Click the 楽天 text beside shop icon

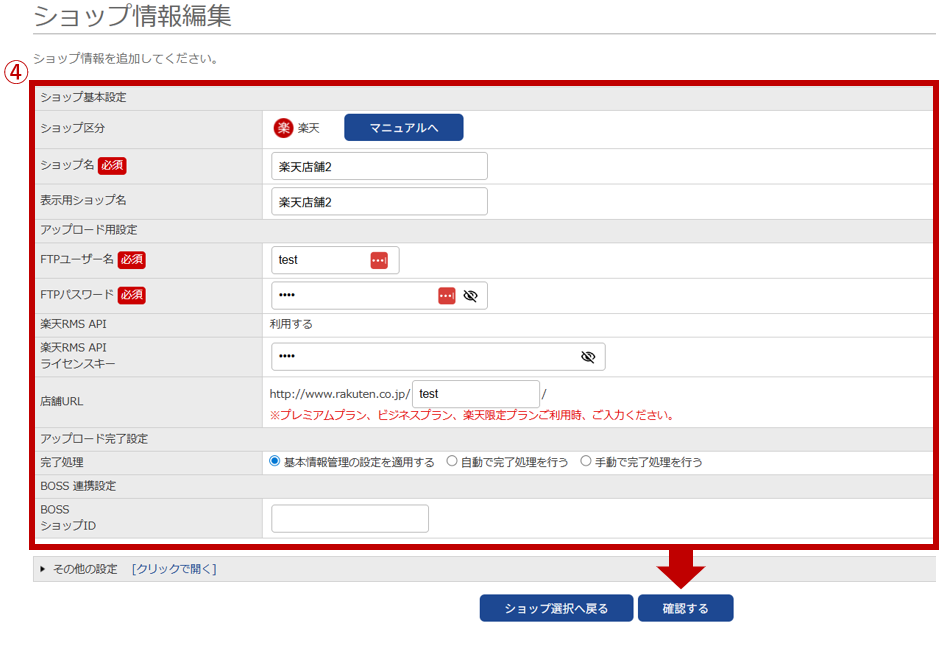click(309, 128)
